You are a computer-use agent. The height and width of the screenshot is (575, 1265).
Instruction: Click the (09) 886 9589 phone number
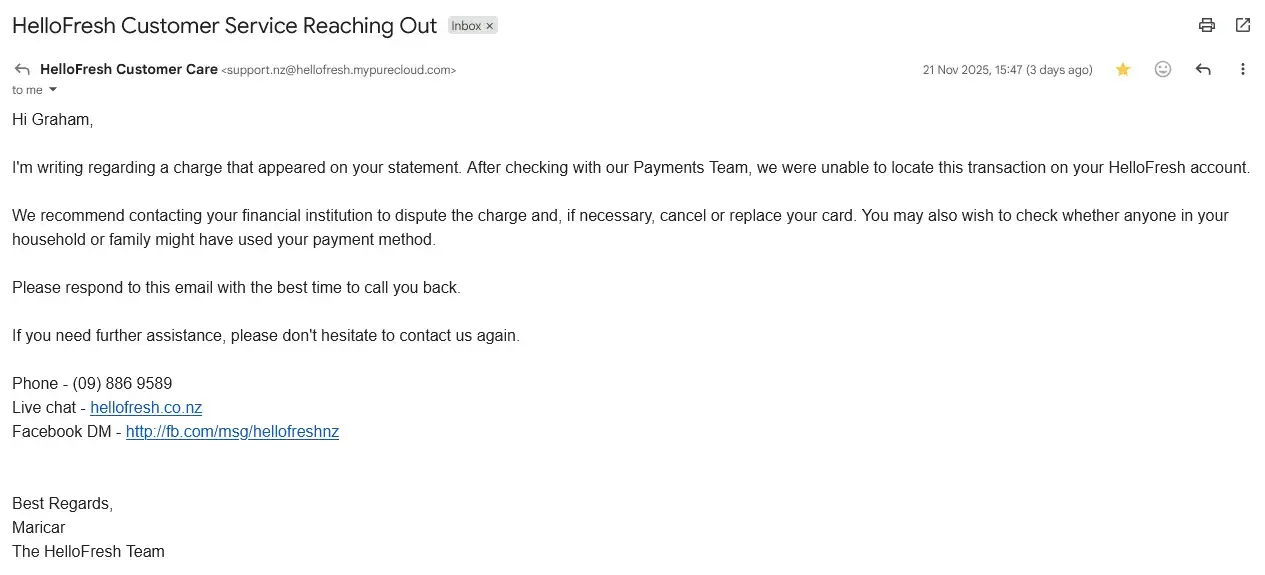(122, 384)
